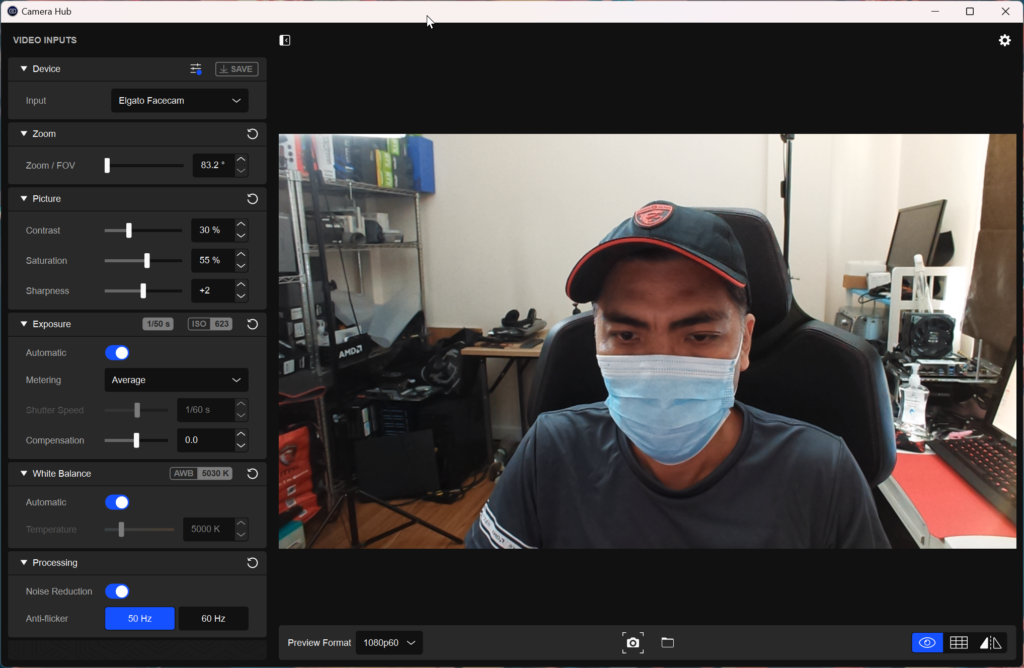
Task: Collapse the Exposure section
Action: pos(24,324)
